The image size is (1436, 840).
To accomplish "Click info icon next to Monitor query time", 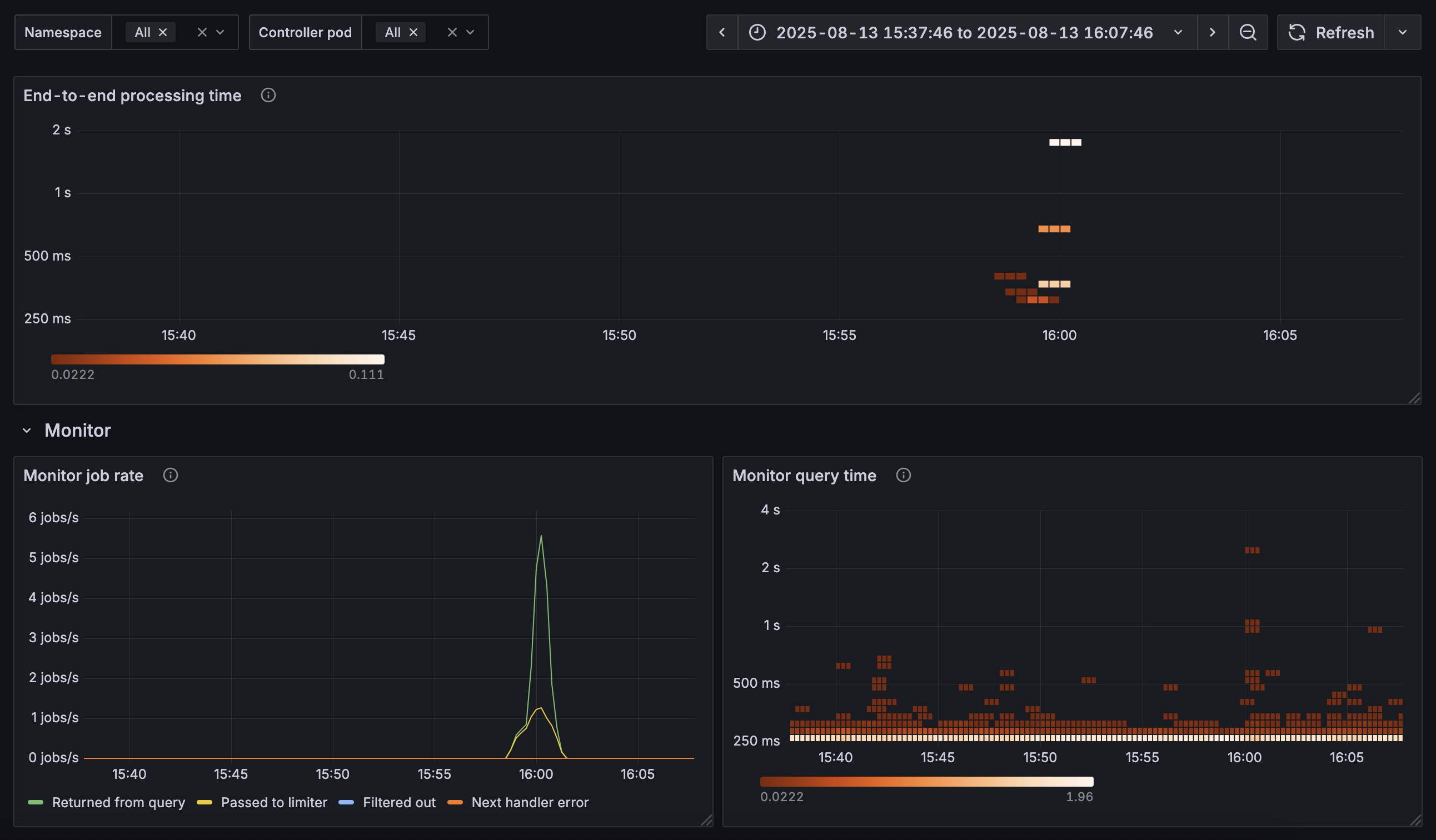I will click(903, 475).
